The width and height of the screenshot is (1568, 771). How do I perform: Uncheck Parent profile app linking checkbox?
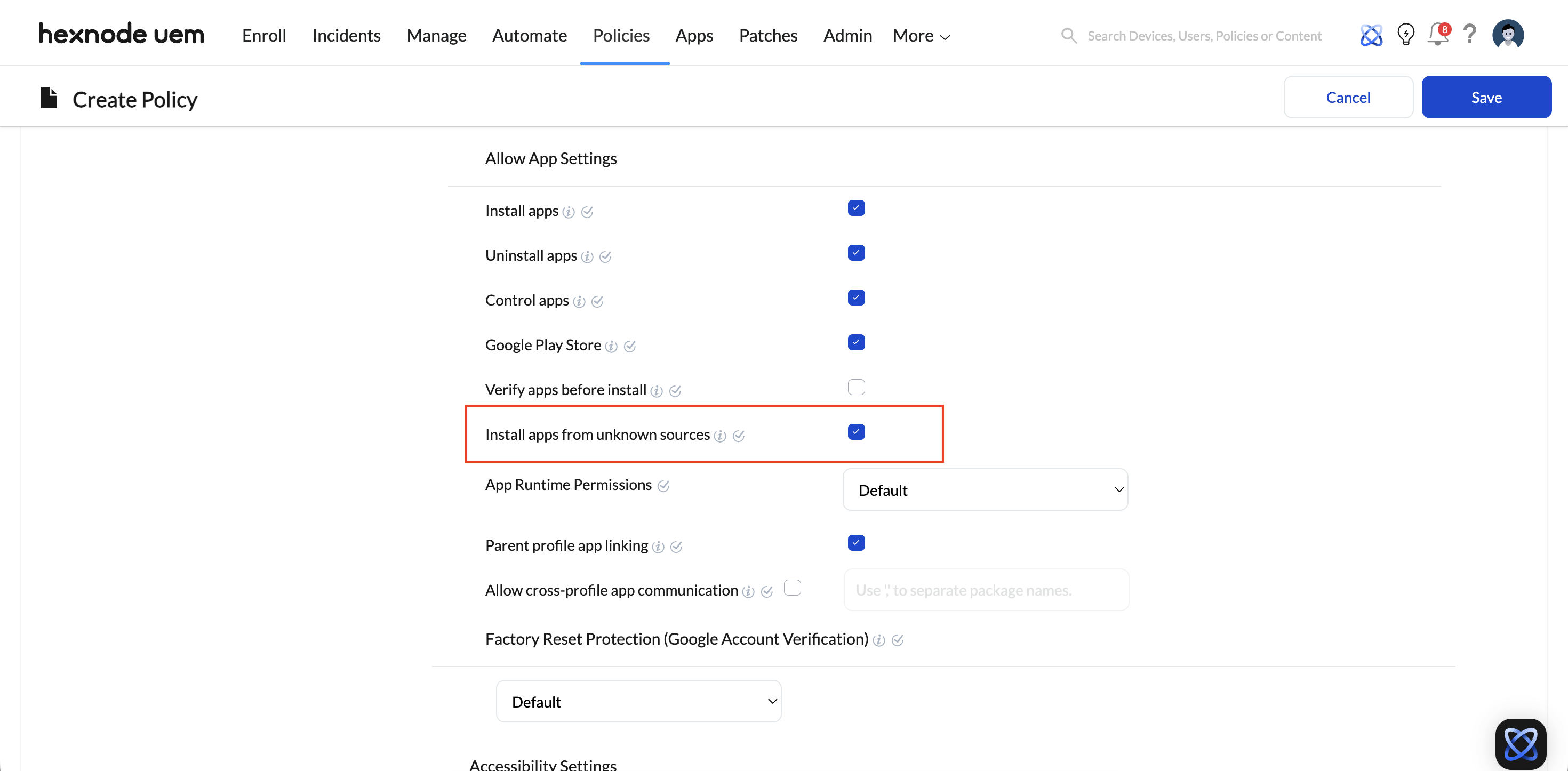(856, 543)
